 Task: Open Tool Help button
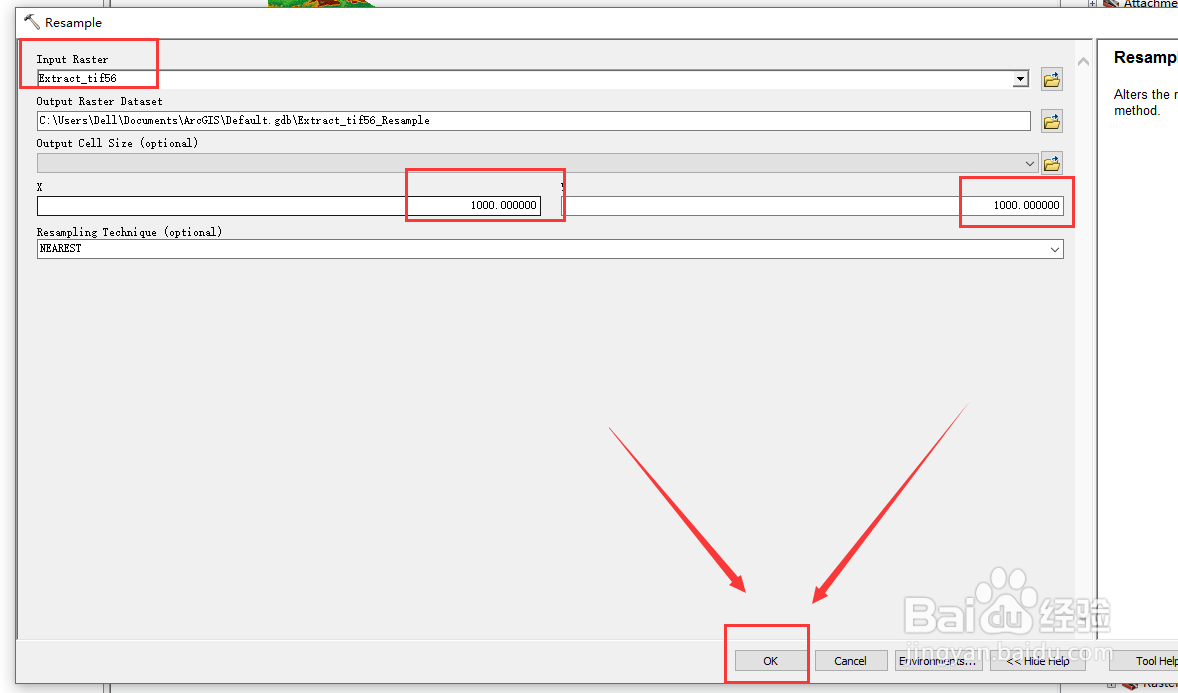(1143, 661)
